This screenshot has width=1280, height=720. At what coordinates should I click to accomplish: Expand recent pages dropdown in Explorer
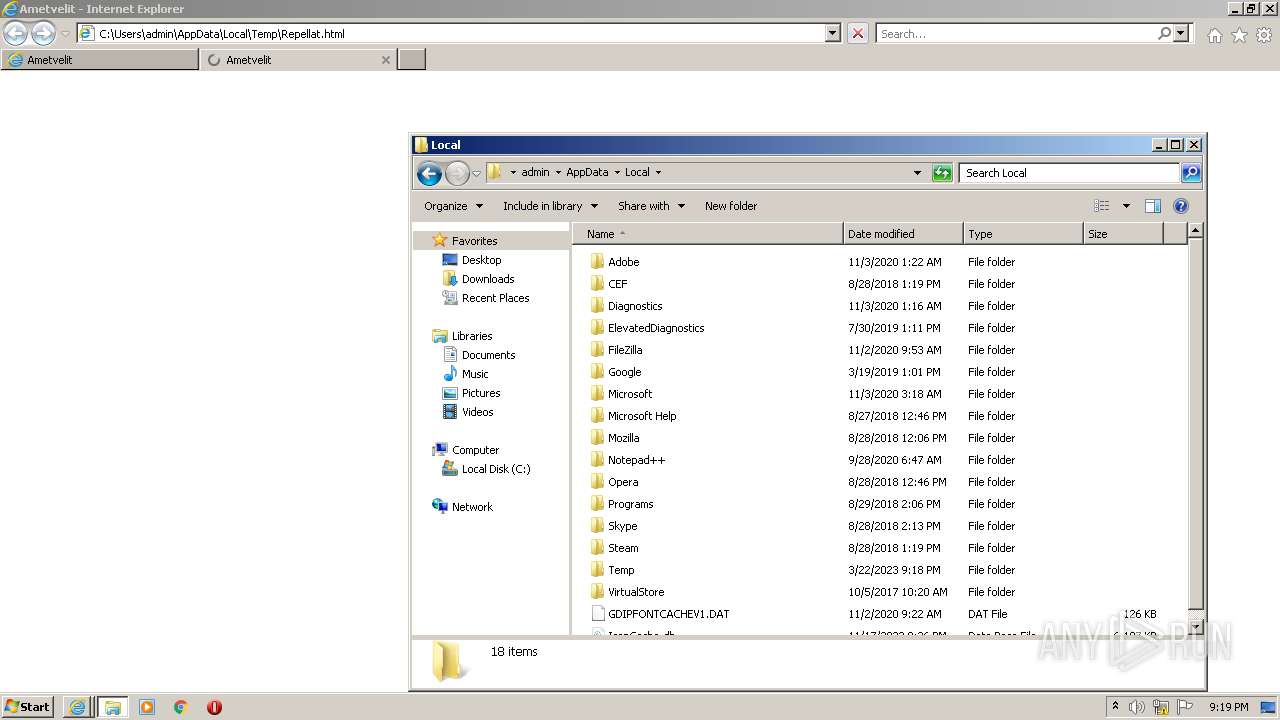pos(476,173)
